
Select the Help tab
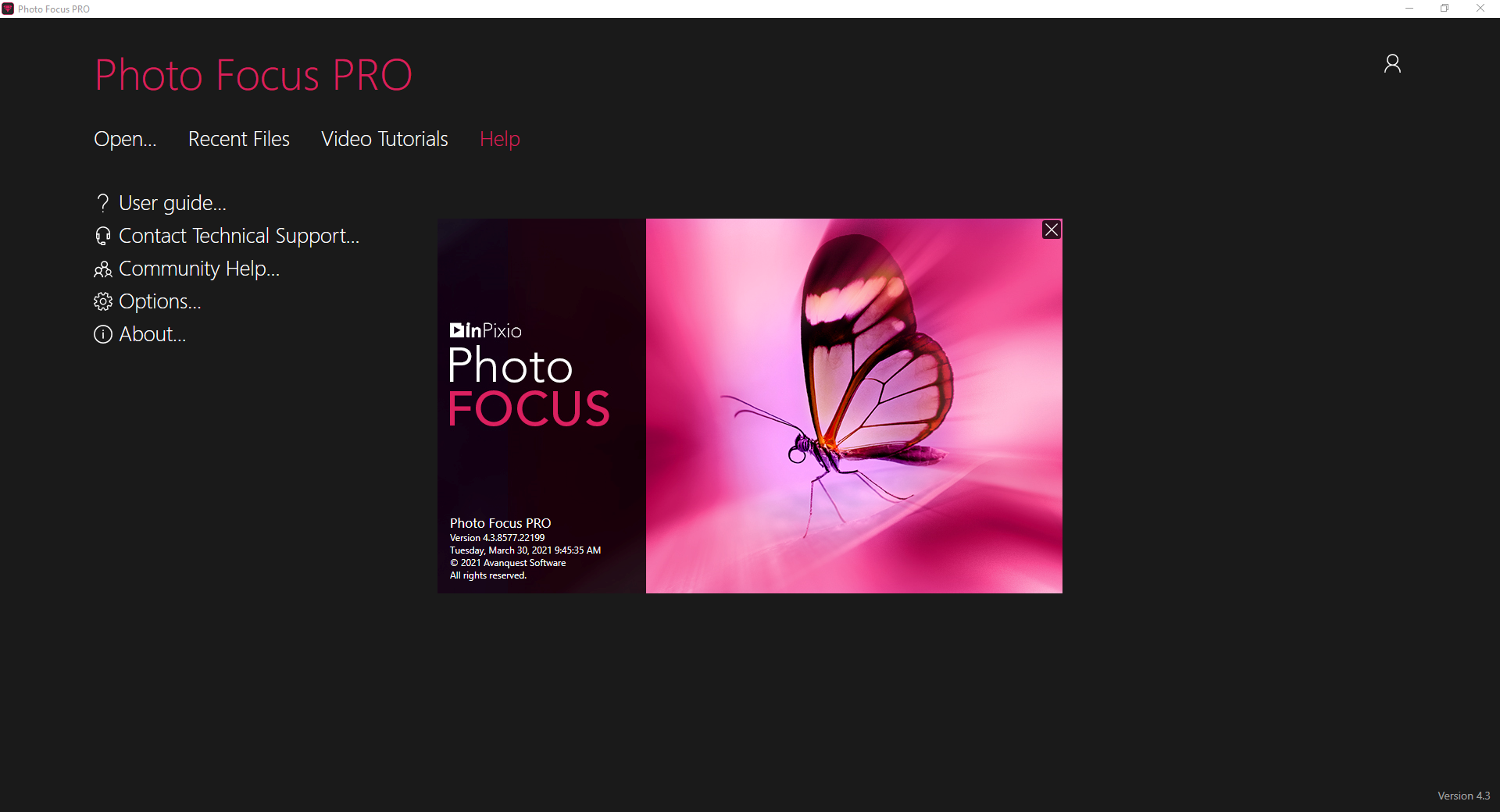point(499,139)
